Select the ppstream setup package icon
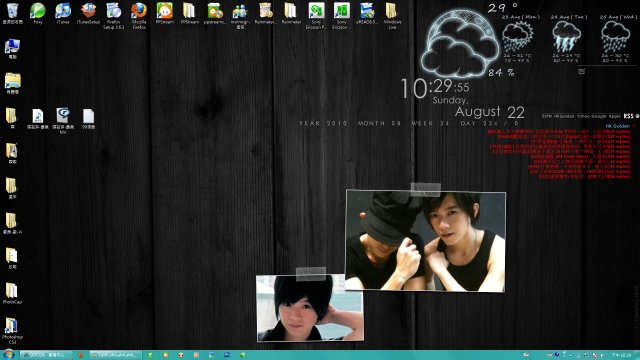 pos(215,13)
